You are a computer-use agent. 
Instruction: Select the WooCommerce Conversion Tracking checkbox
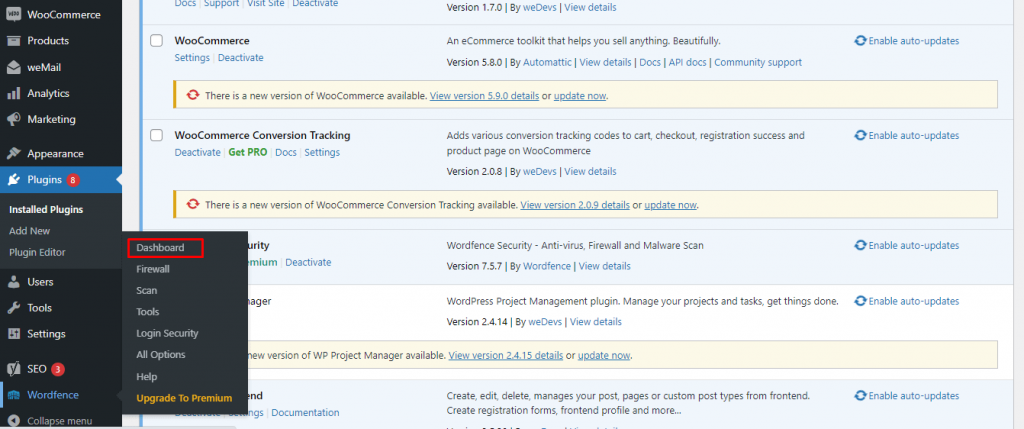156,135
